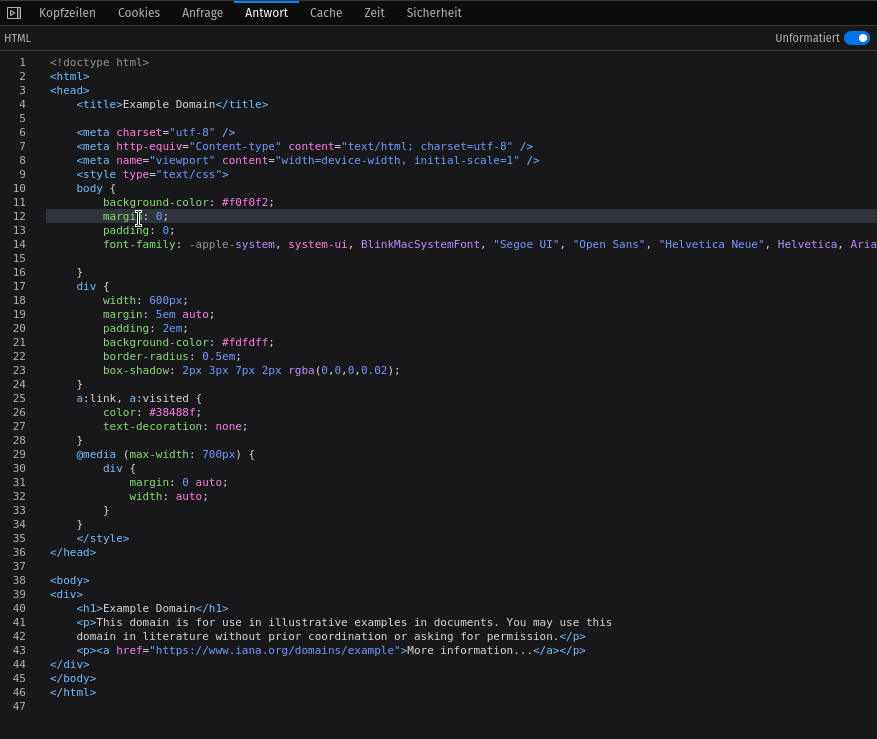Open the Cache tab
877x739 pixels.
[325, 13]
